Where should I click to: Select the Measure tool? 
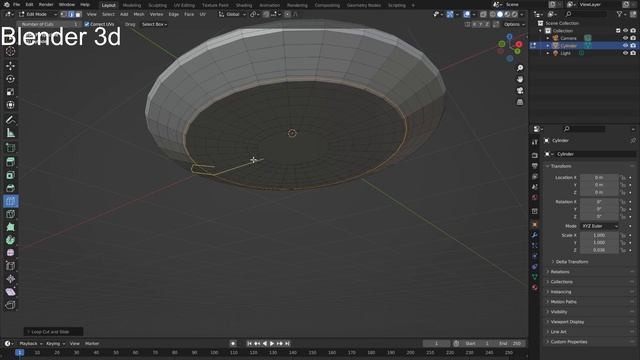click(11, 133)
